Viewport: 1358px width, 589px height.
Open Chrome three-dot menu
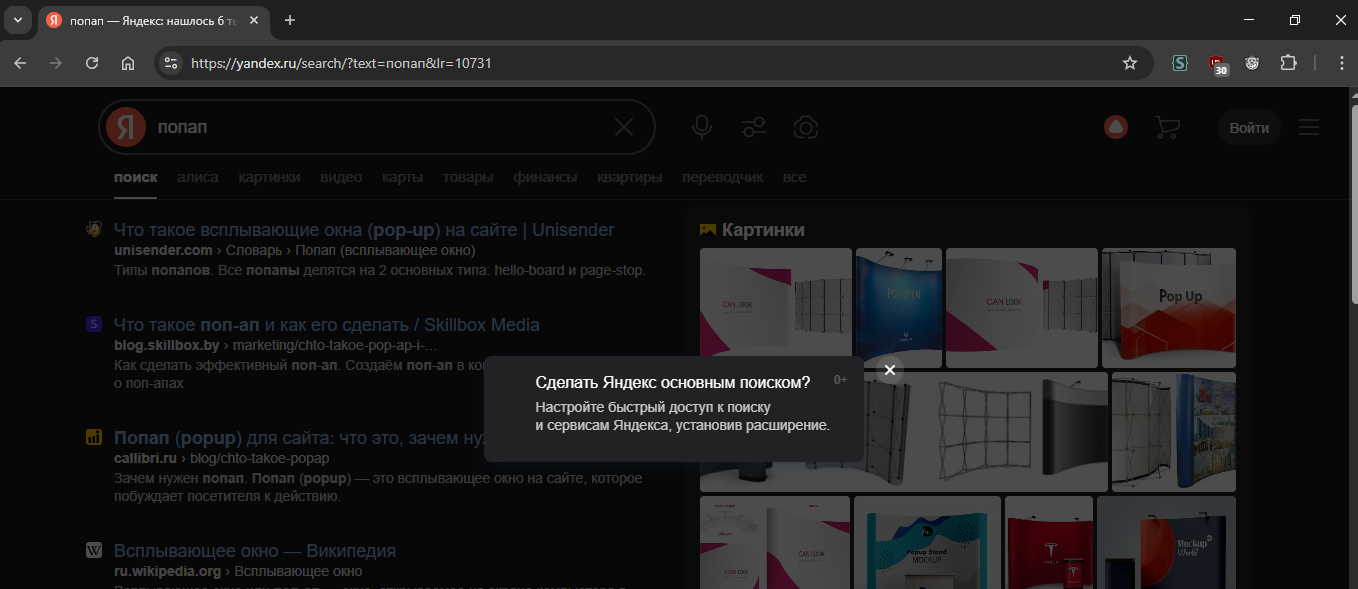pos(1342,63)
